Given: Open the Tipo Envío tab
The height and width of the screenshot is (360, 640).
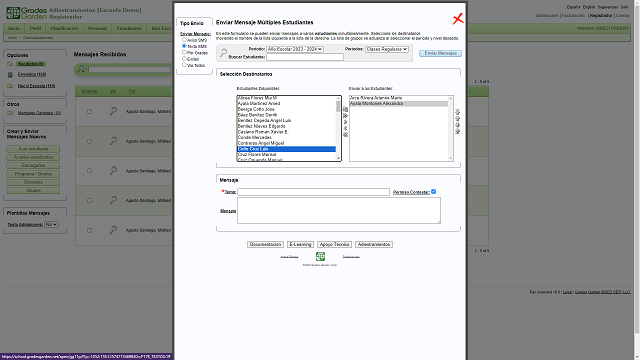Looking at the screenshot, I should [x=192, y=23].
